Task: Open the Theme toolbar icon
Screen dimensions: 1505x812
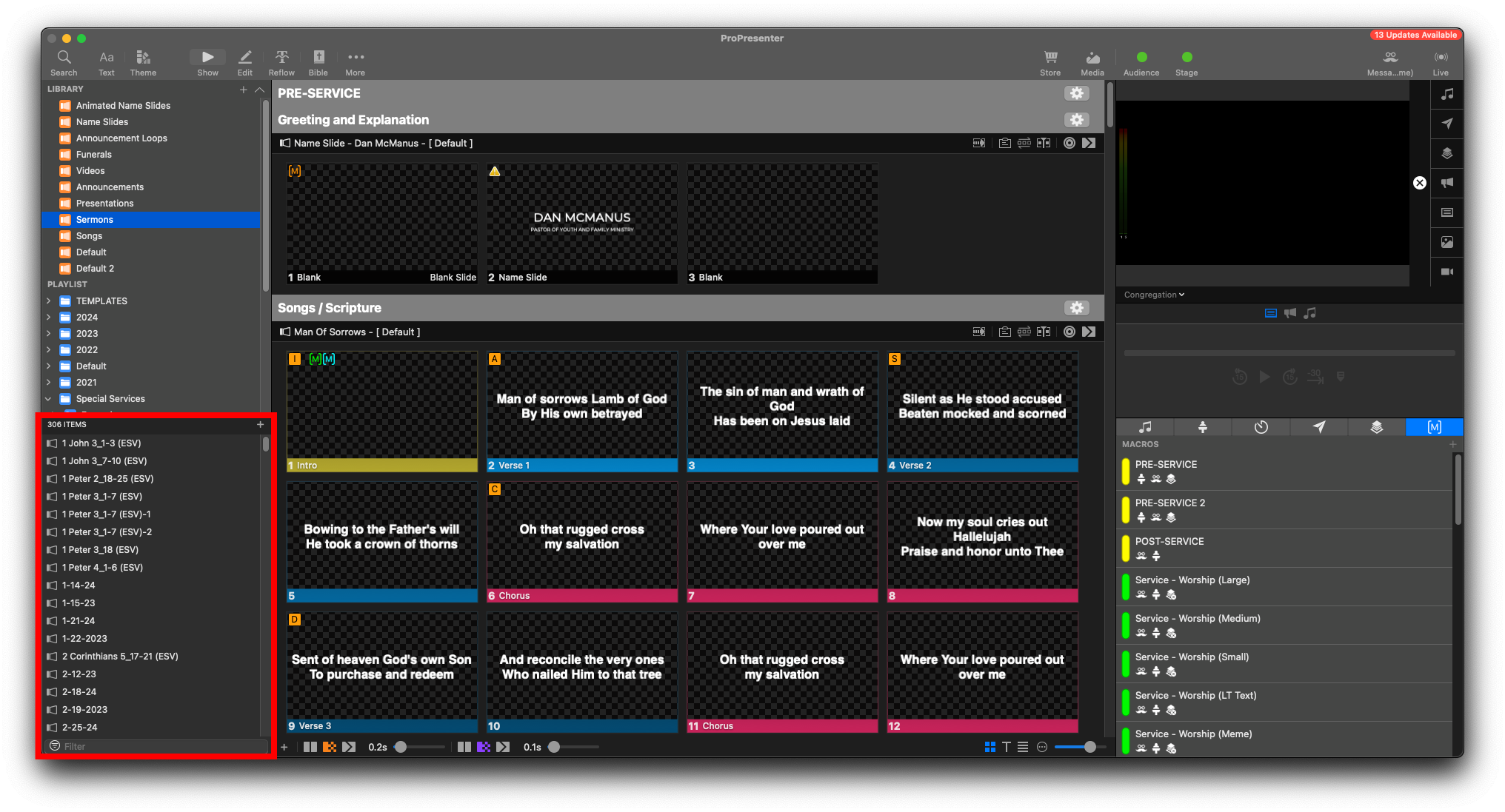Action: [143, 58]
